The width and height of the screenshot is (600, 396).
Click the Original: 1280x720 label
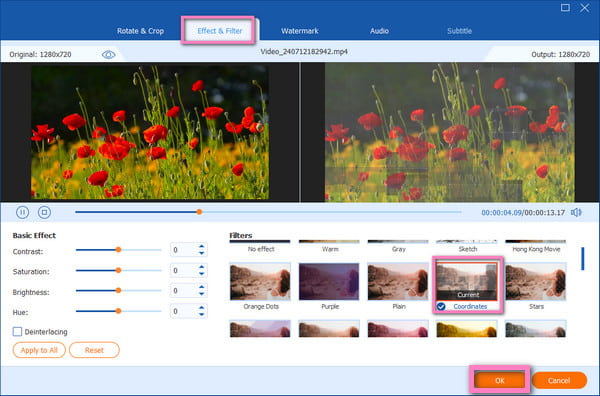click(x=40, y=55)
